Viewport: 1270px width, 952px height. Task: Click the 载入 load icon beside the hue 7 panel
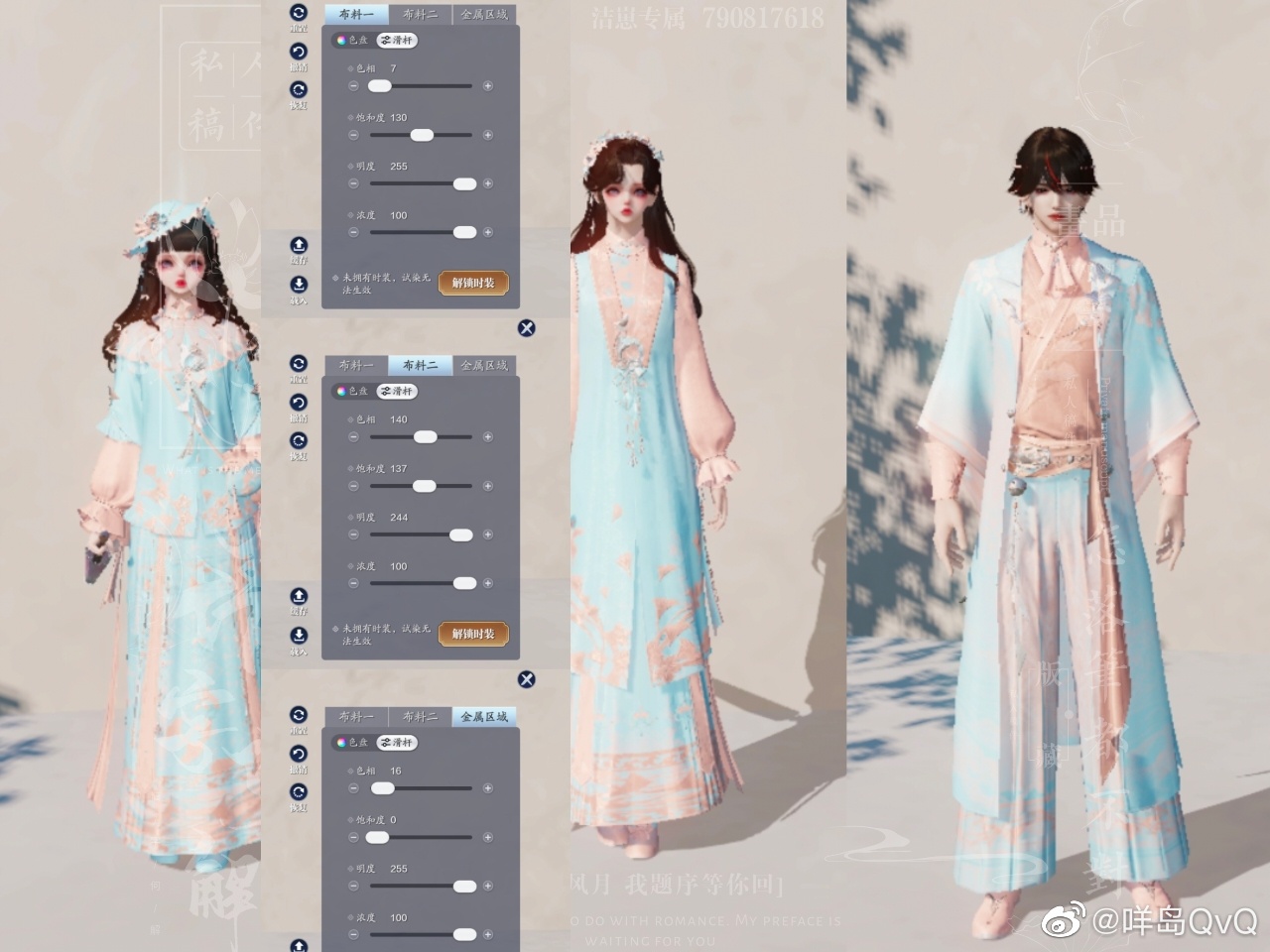[x=299, y=284]
